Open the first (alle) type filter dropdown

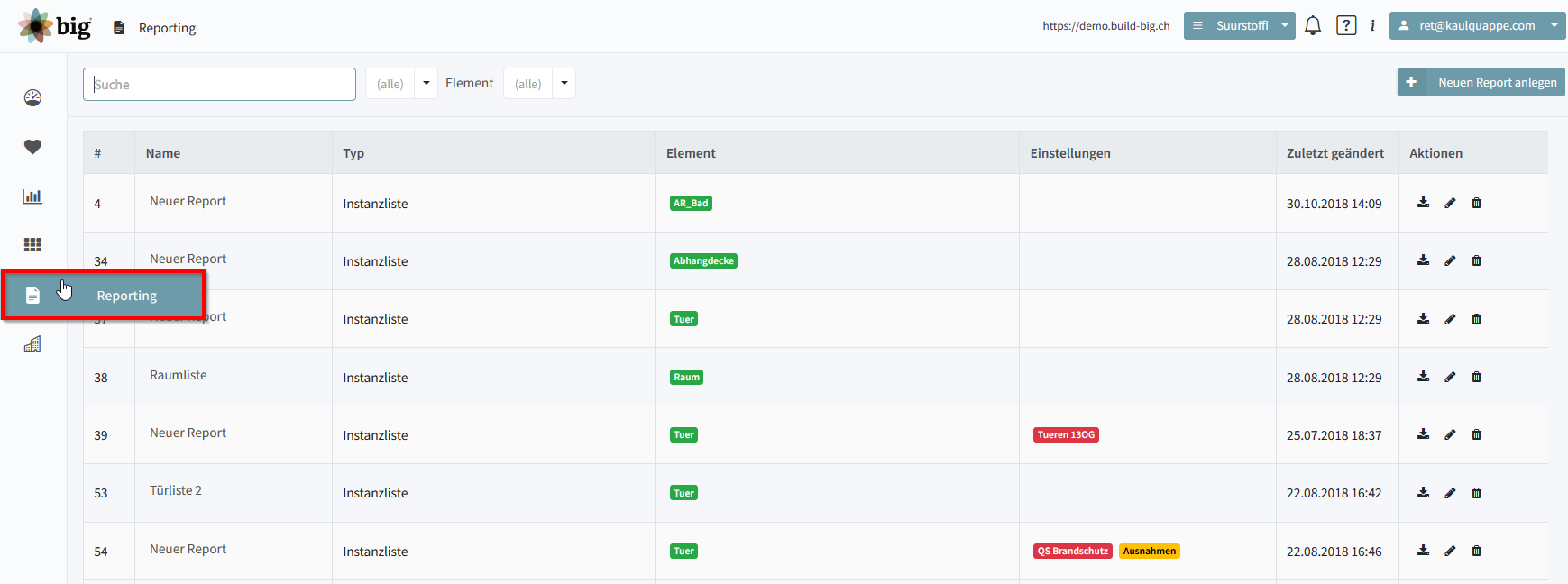(x=401, y=83)
